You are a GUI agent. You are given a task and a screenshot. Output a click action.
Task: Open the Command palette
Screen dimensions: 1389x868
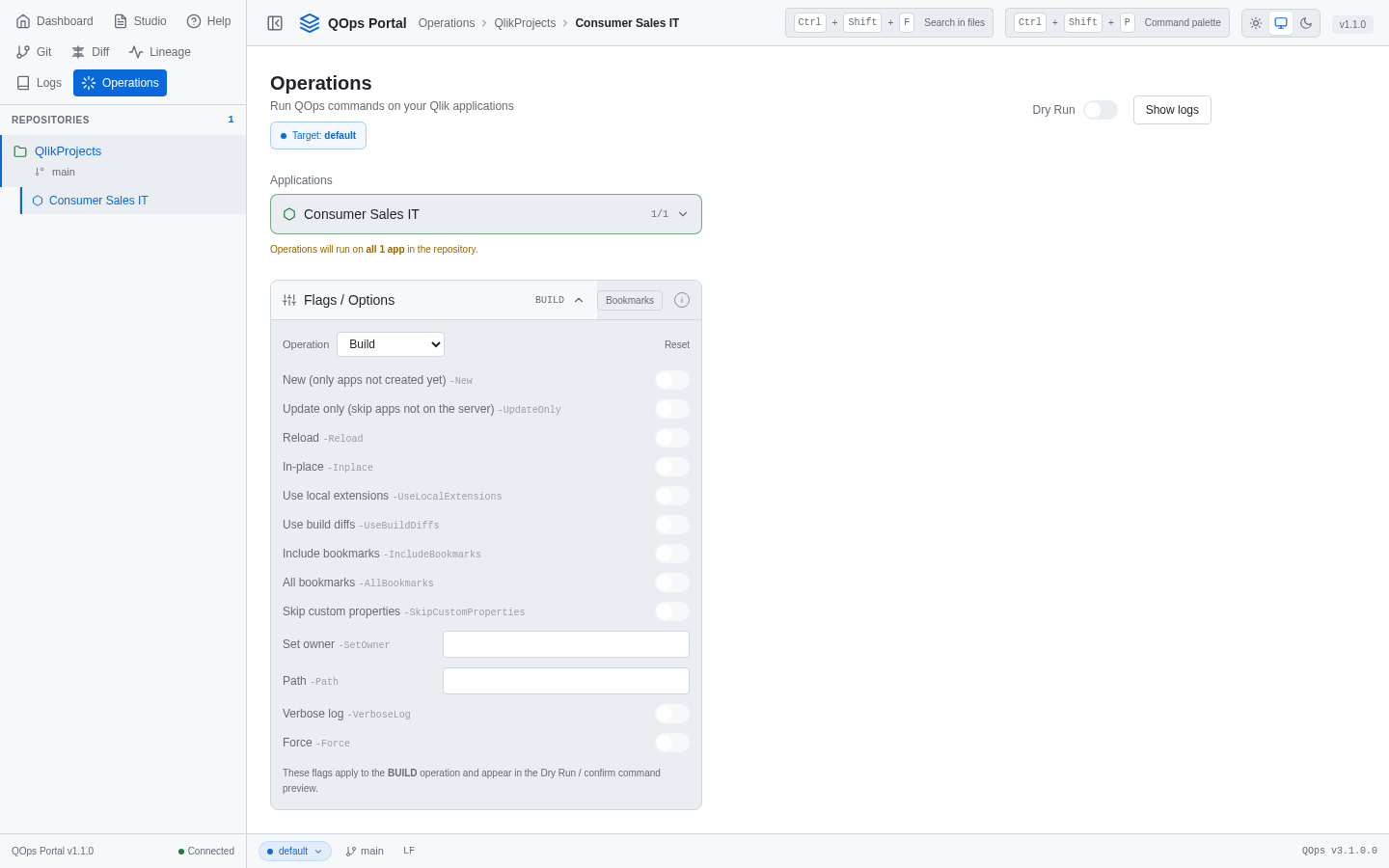pos(1117,23)
